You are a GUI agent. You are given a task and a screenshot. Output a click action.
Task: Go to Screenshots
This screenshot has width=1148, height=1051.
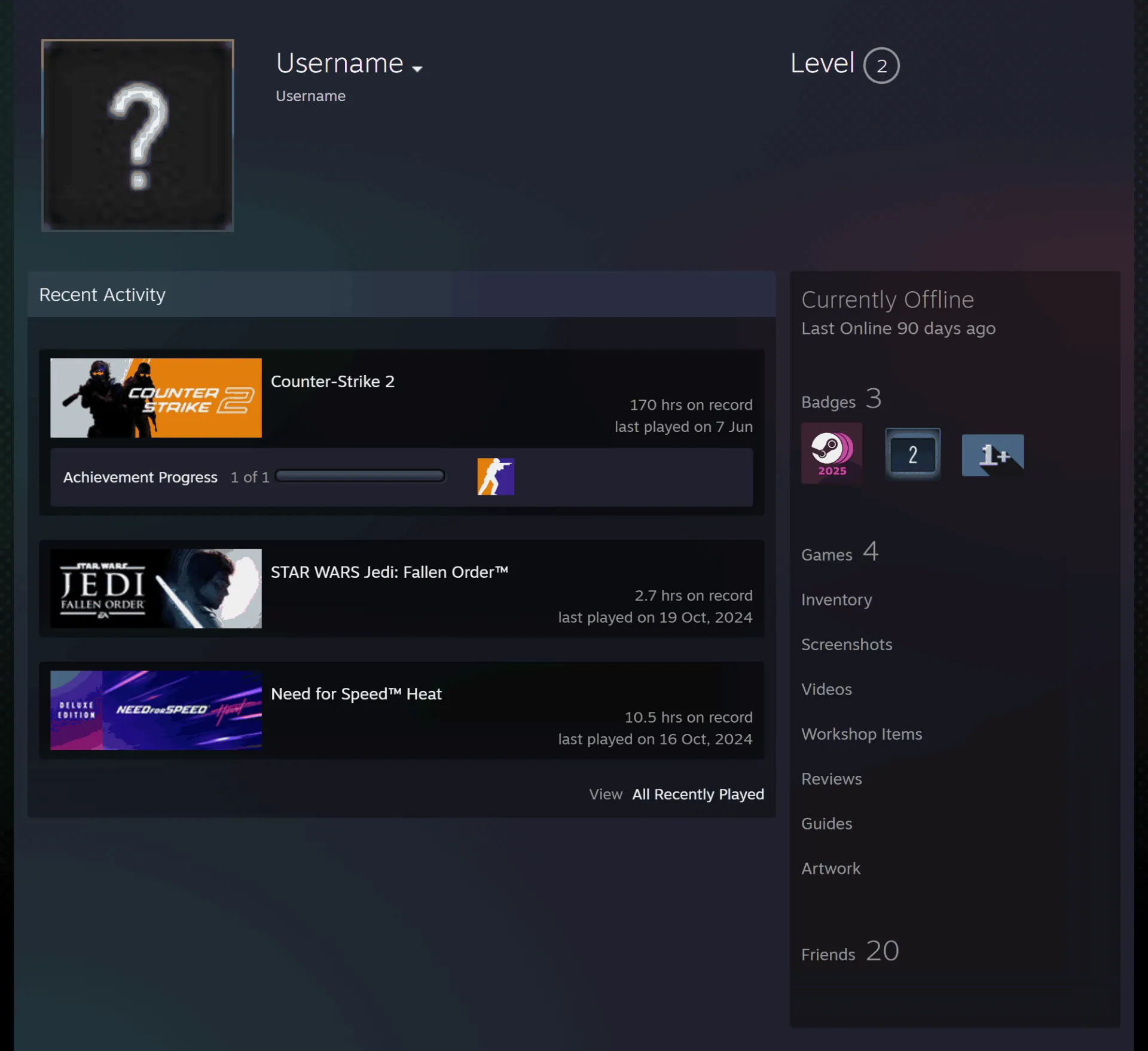[x=847, y=644]
